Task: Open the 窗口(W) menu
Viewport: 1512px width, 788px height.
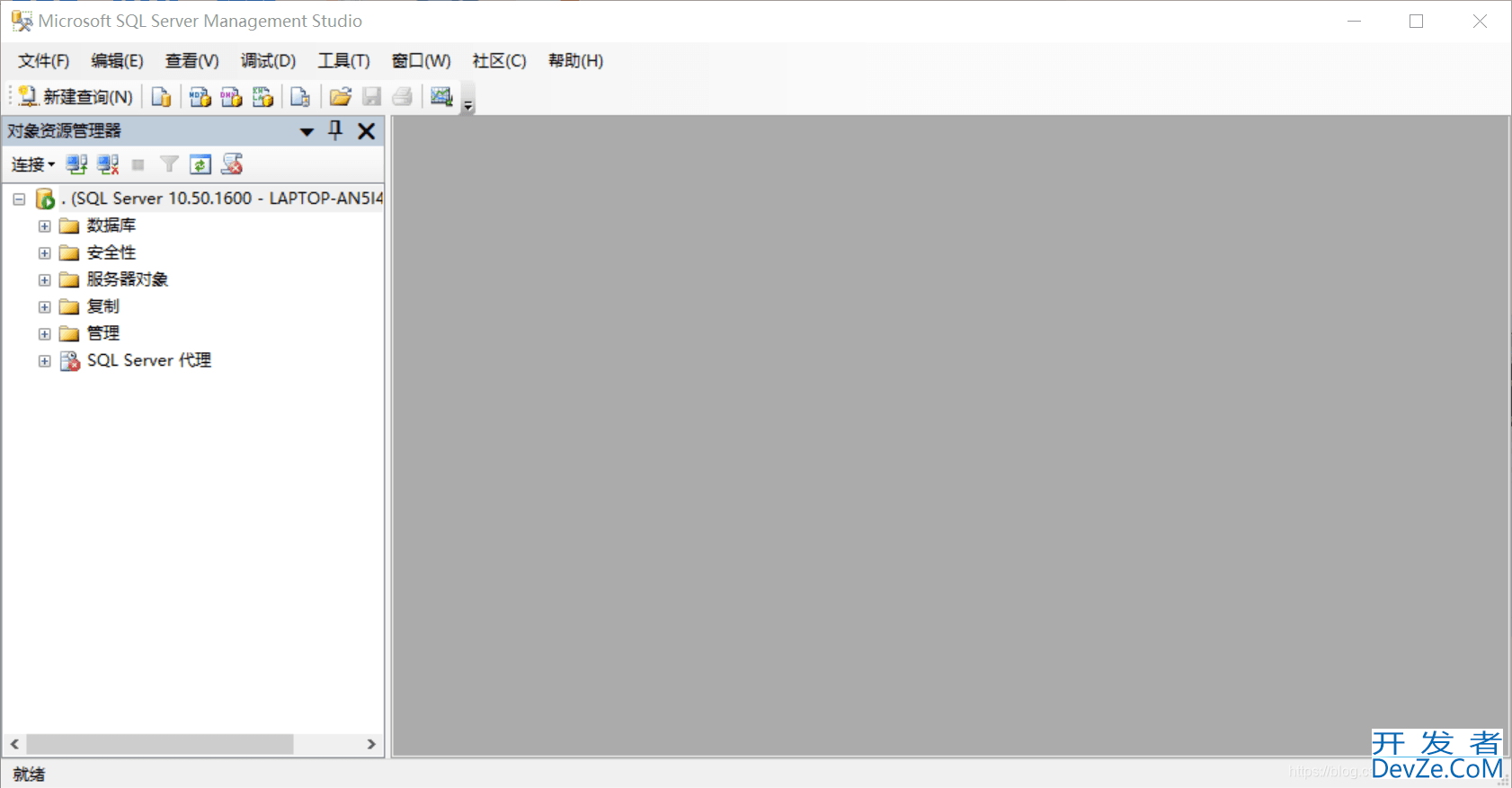Action: tap(421, 60)
